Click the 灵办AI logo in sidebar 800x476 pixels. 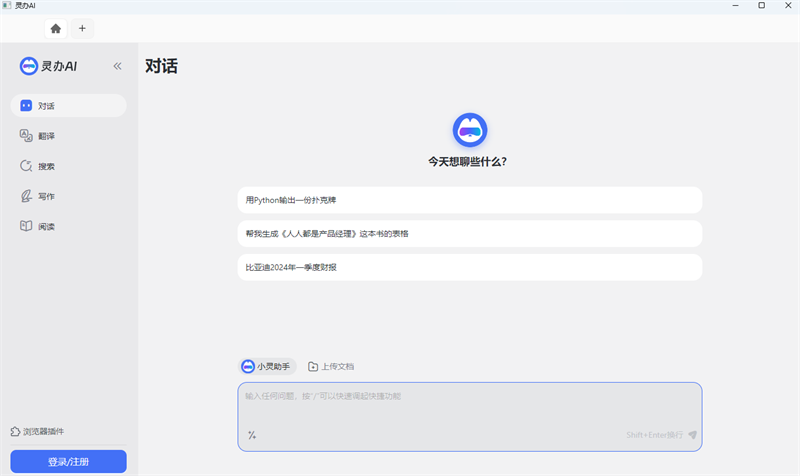49,66
